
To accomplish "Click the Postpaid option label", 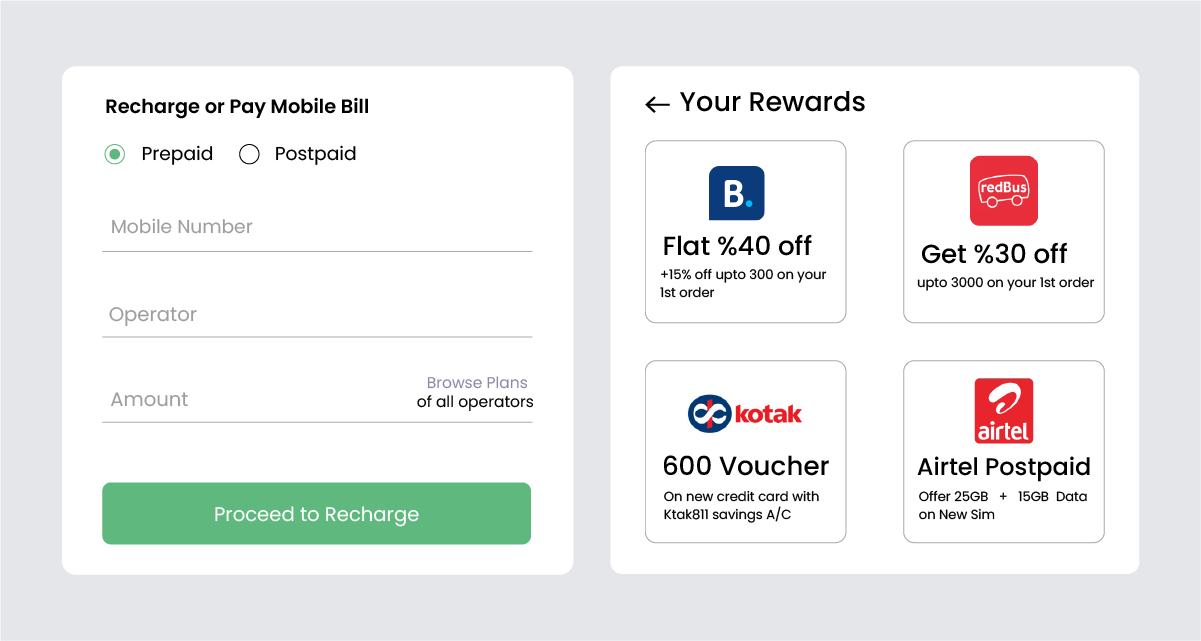I will [315, 154].
